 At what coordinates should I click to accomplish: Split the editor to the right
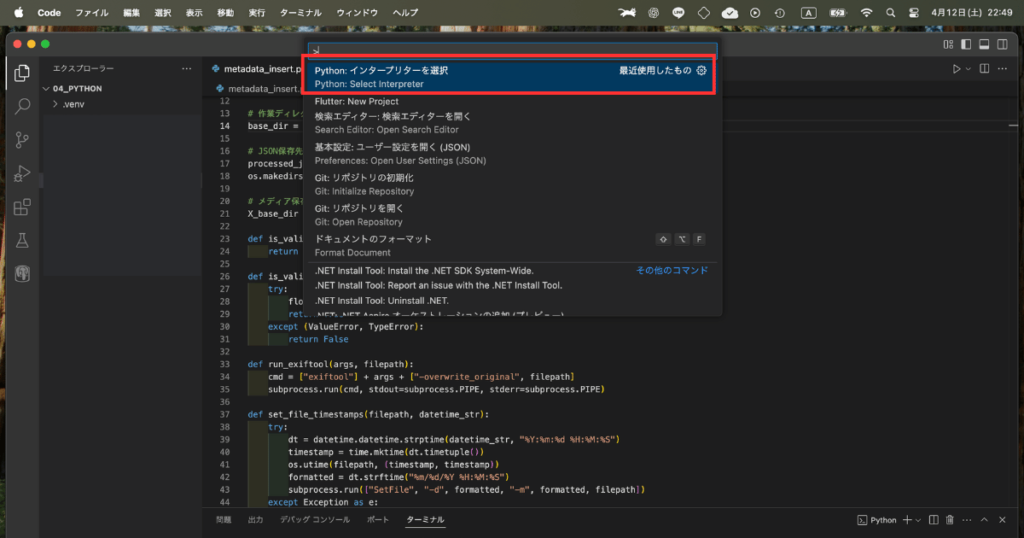pyautogui.click(x=984, y=69)
